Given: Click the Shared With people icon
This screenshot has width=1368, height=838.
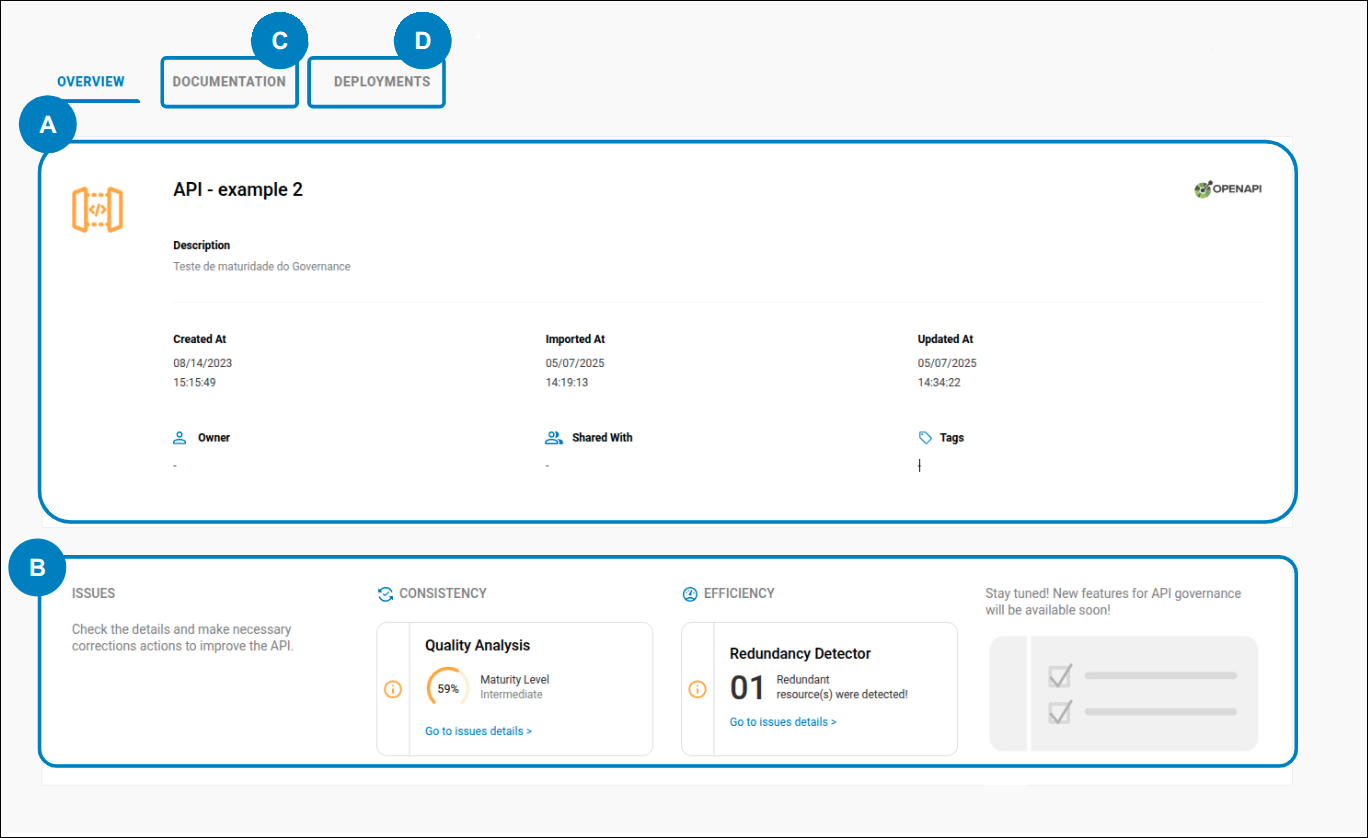Looking at the screenshot, I should [x=554, y=437].
